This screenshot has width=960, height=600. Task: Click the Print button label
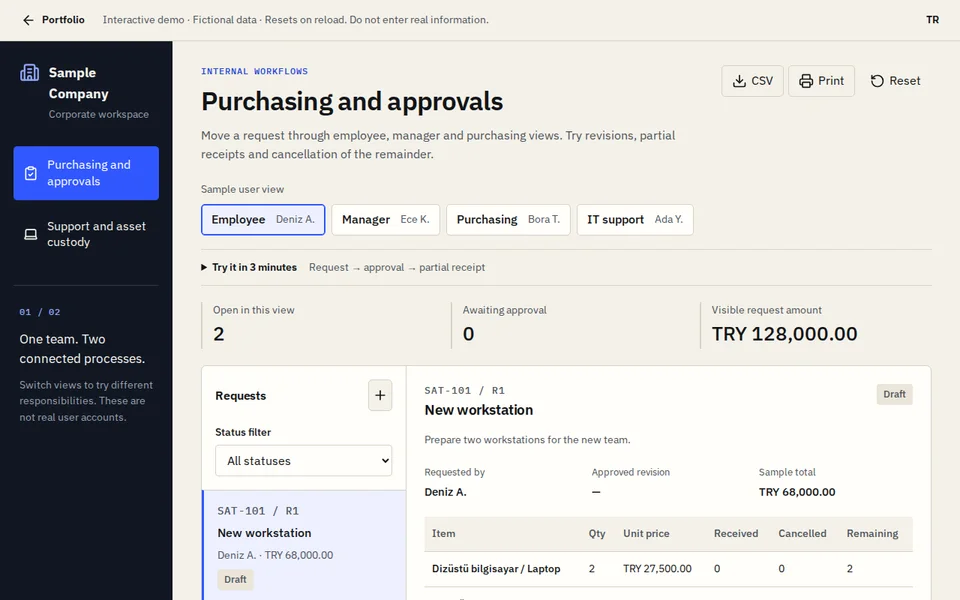point(831,81)
